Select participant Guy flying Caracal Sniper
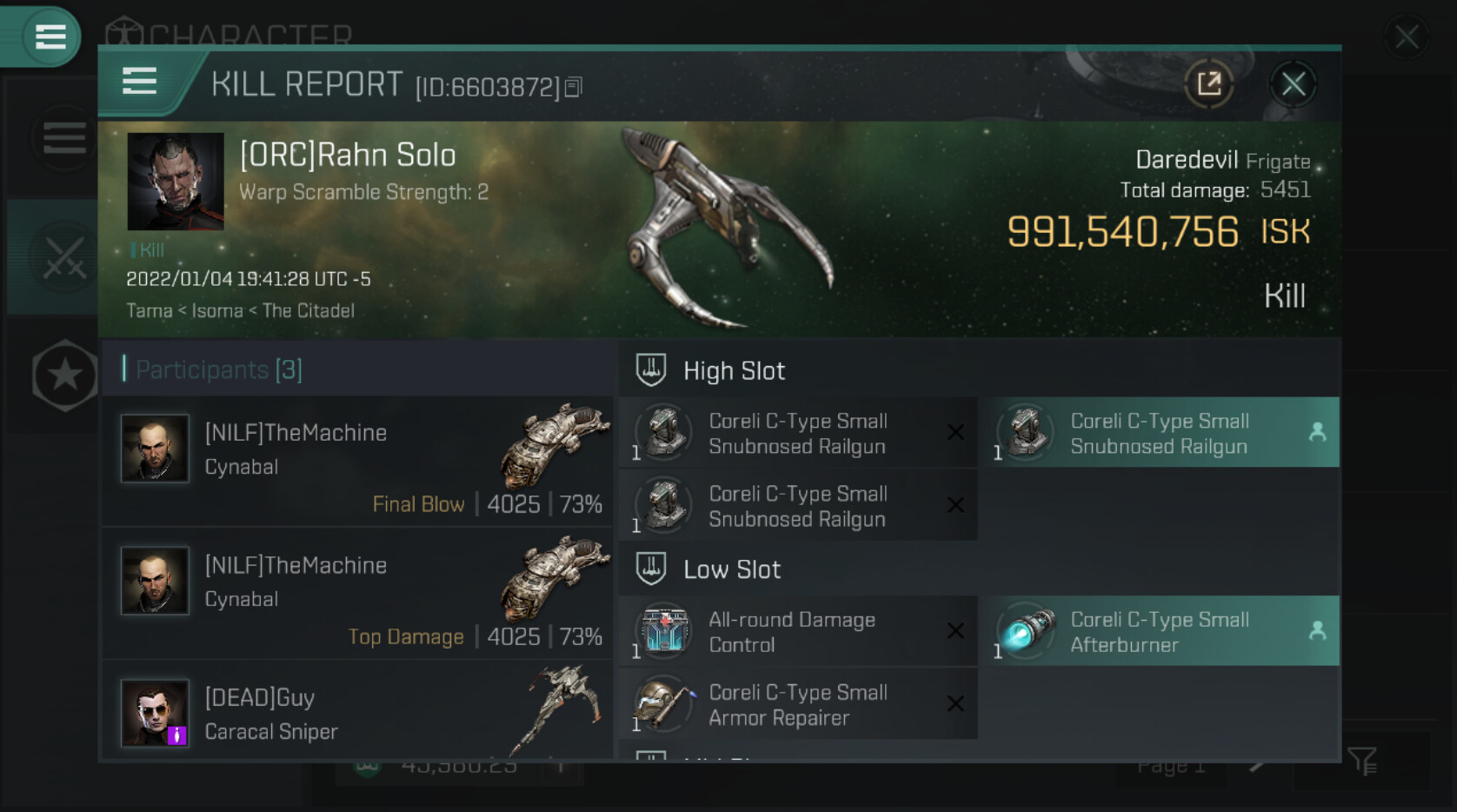This screenshot has height=812, width=1457. (358, 713)
